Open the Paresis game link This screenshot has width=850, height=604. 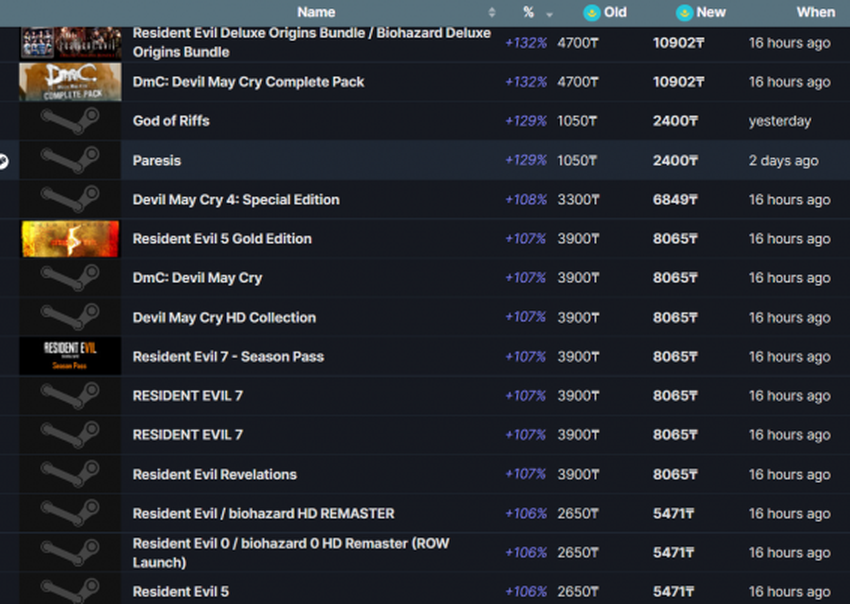(x=157, y=160)
